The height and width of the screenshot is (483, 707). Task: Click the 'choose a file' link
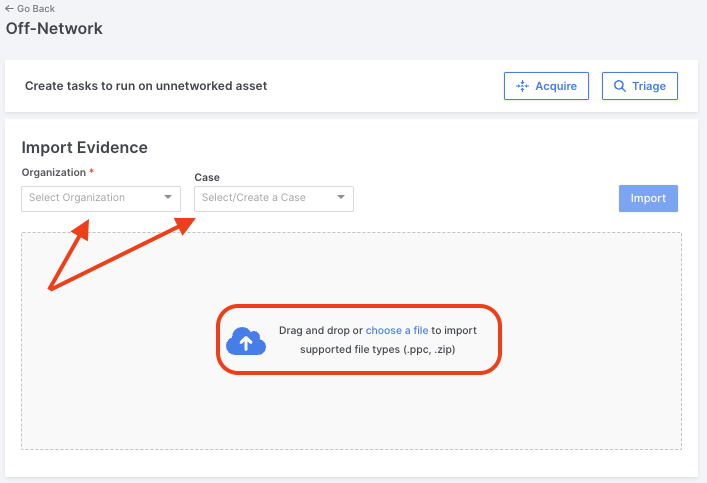point(397,331)
